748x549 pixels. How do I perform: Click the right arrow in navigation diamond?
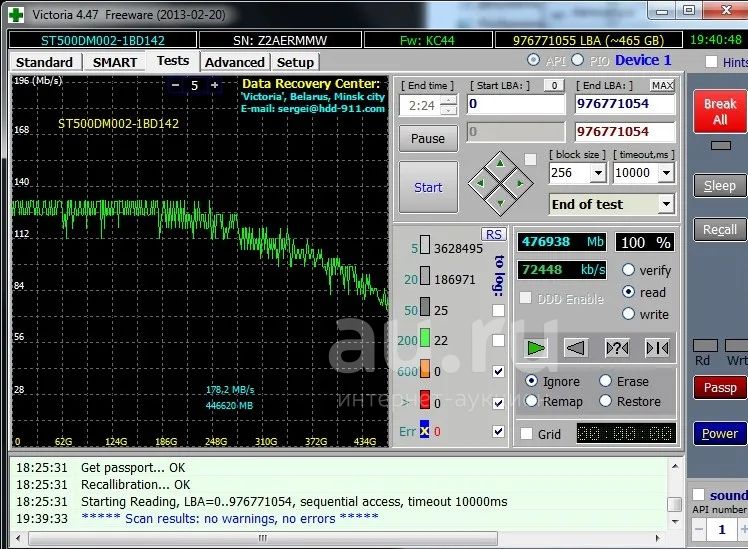point(519,183)
